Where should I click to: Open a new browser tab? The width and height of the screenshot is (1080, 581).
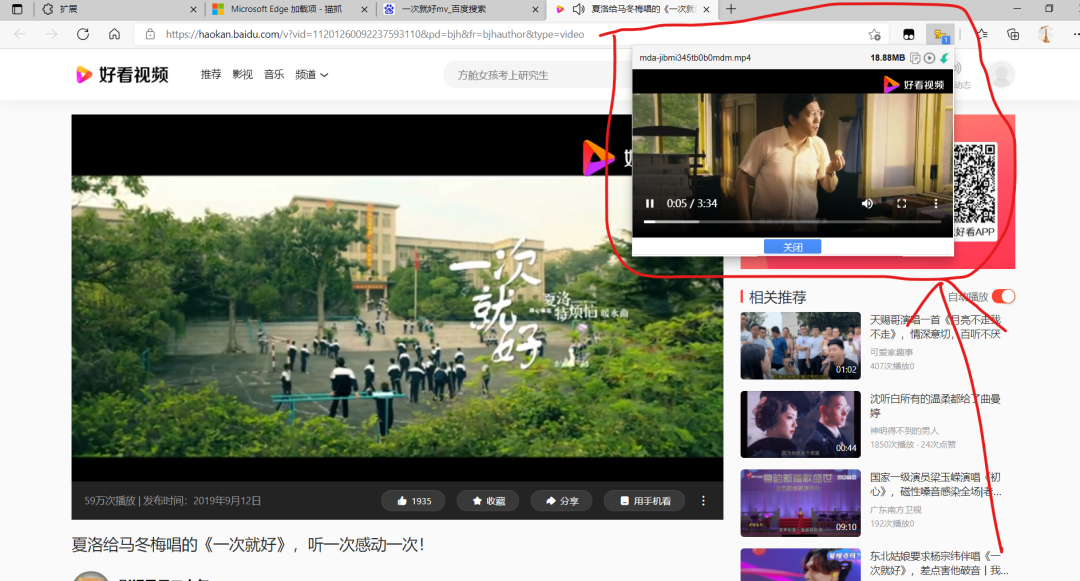coord(731,9)
